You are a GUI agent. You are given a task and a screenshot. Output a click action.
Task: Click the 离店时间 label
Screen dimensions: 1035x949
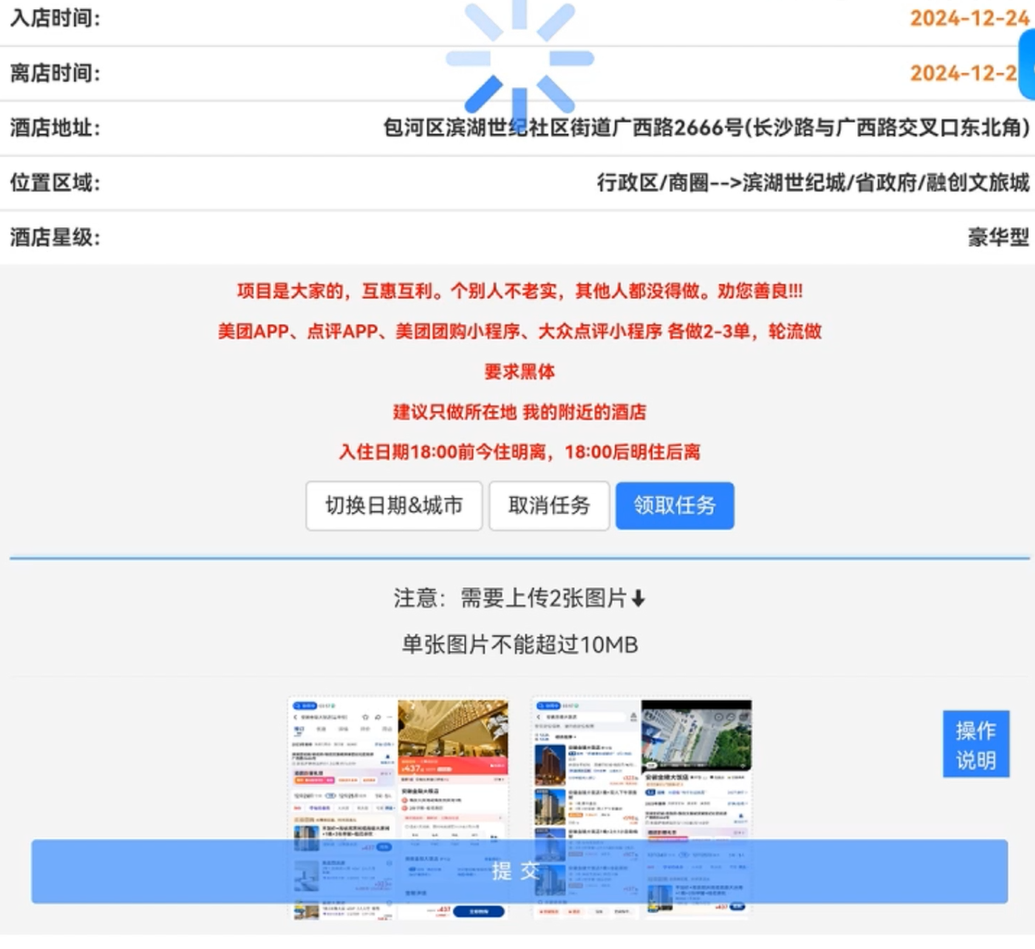tap(55, 73)
